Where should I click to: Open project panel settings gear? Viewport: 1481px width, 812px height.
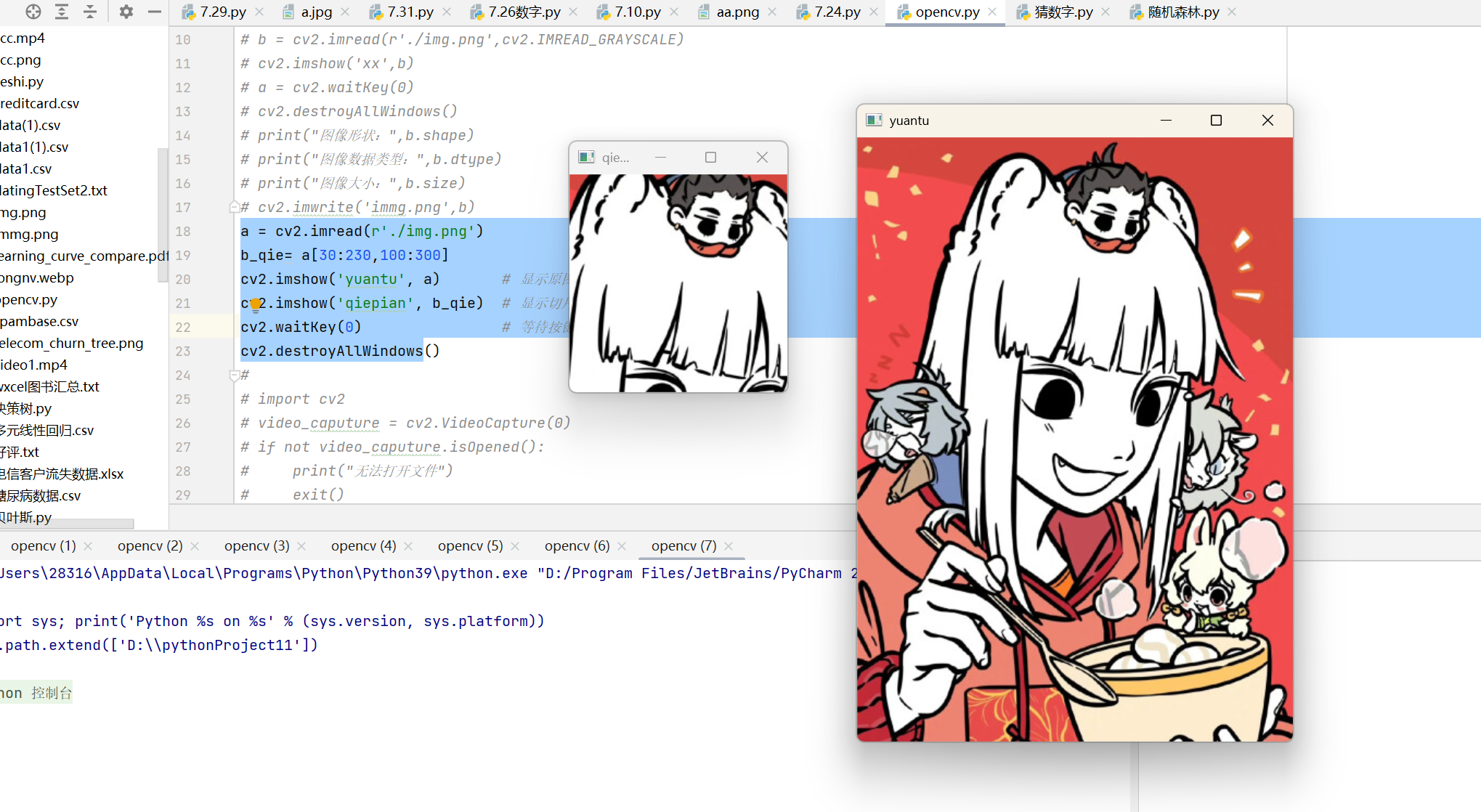point(126,12)
